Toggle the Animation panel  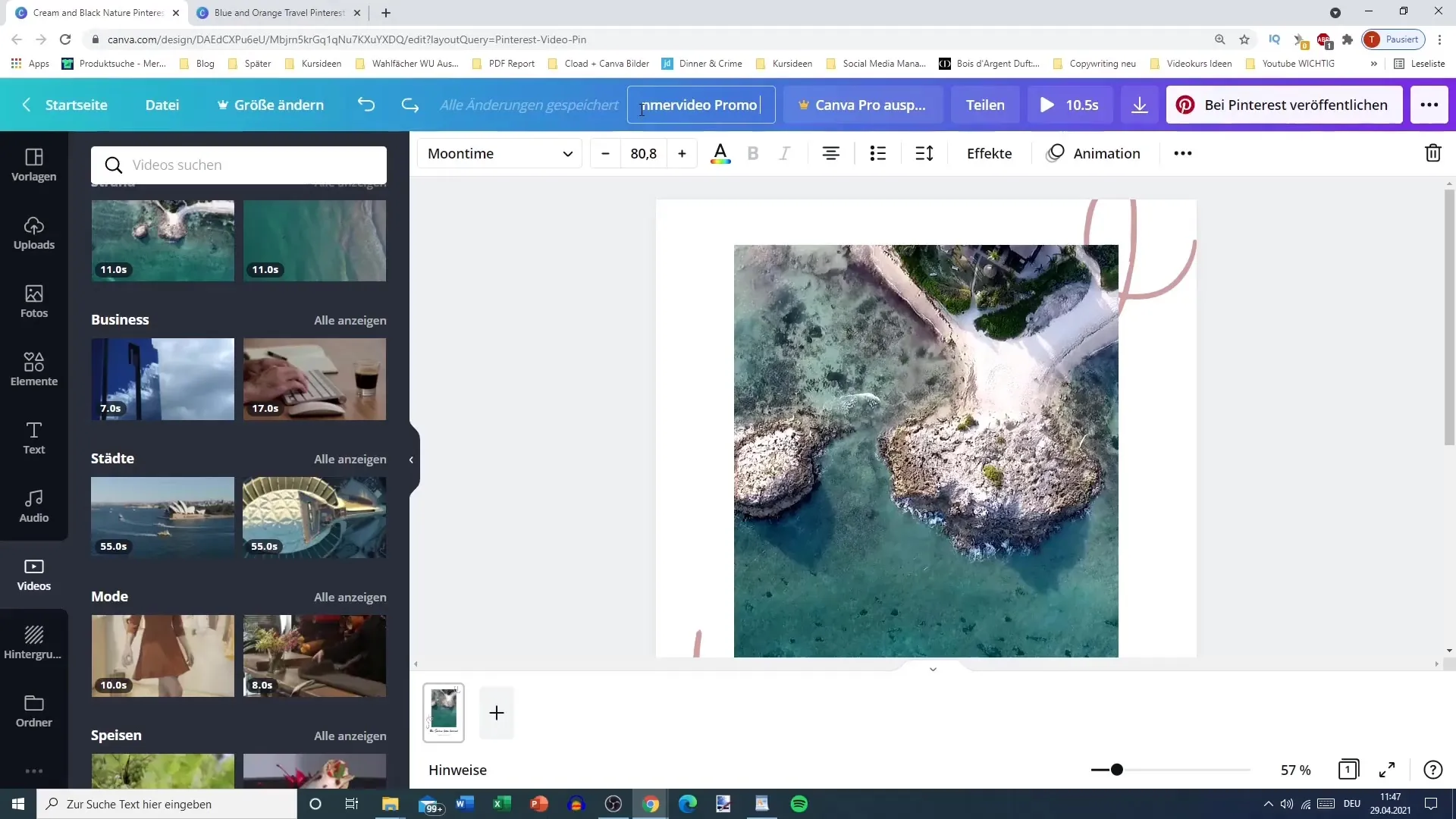1093,153
